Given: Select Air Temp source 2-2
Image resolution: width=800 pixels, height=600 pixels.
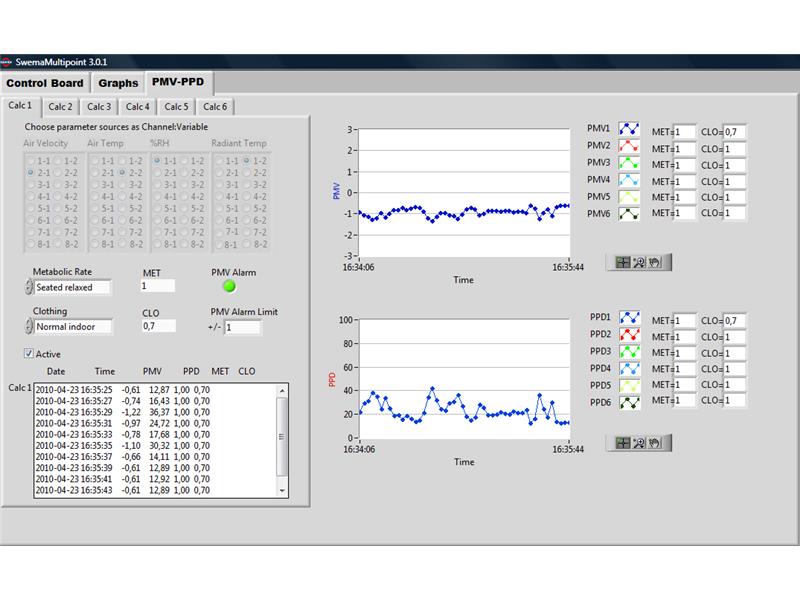Looking at the screenshot, I should (x=122, y=172).
